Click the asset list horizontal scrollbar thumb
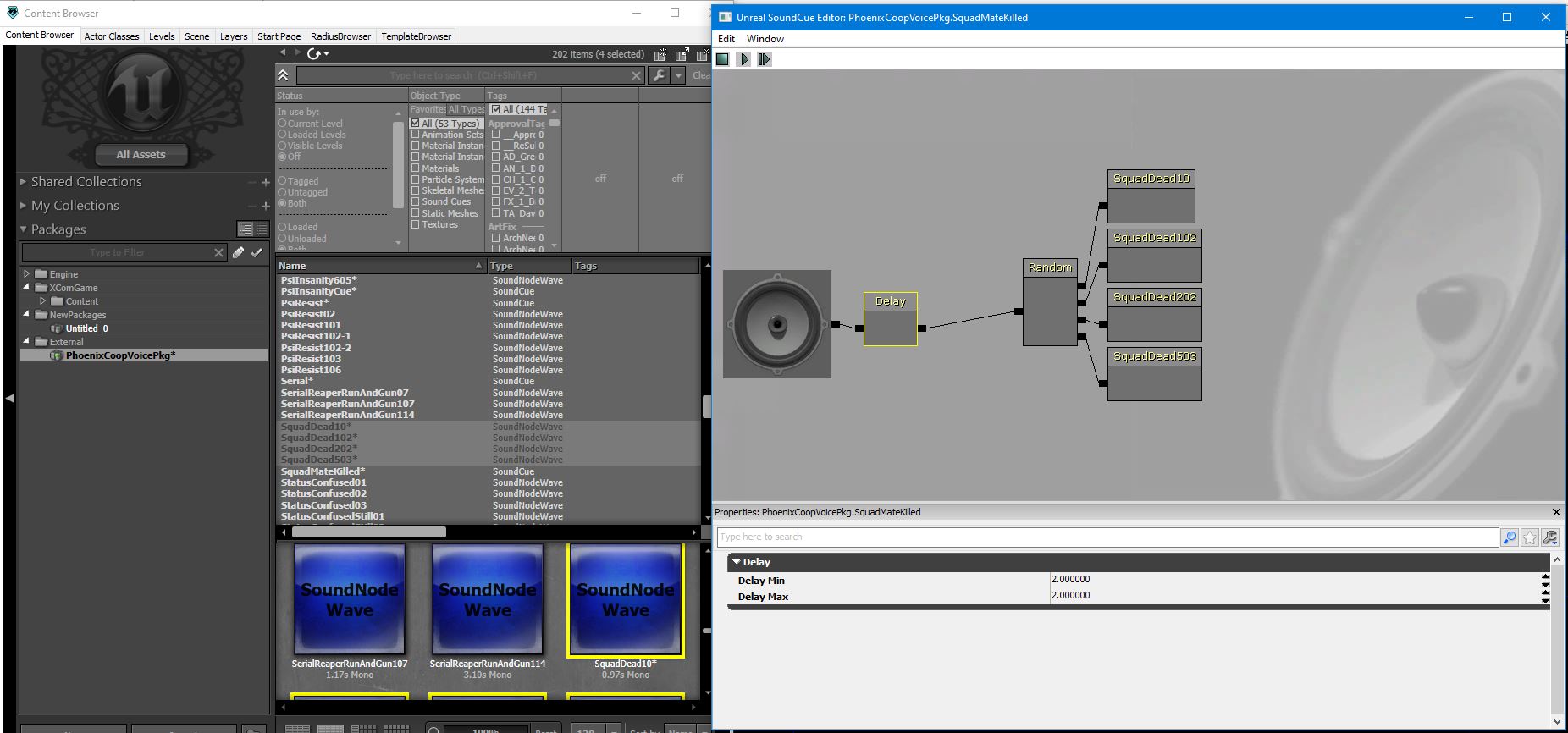Viewport: 1568px width, 733px height. coord(369,532)
